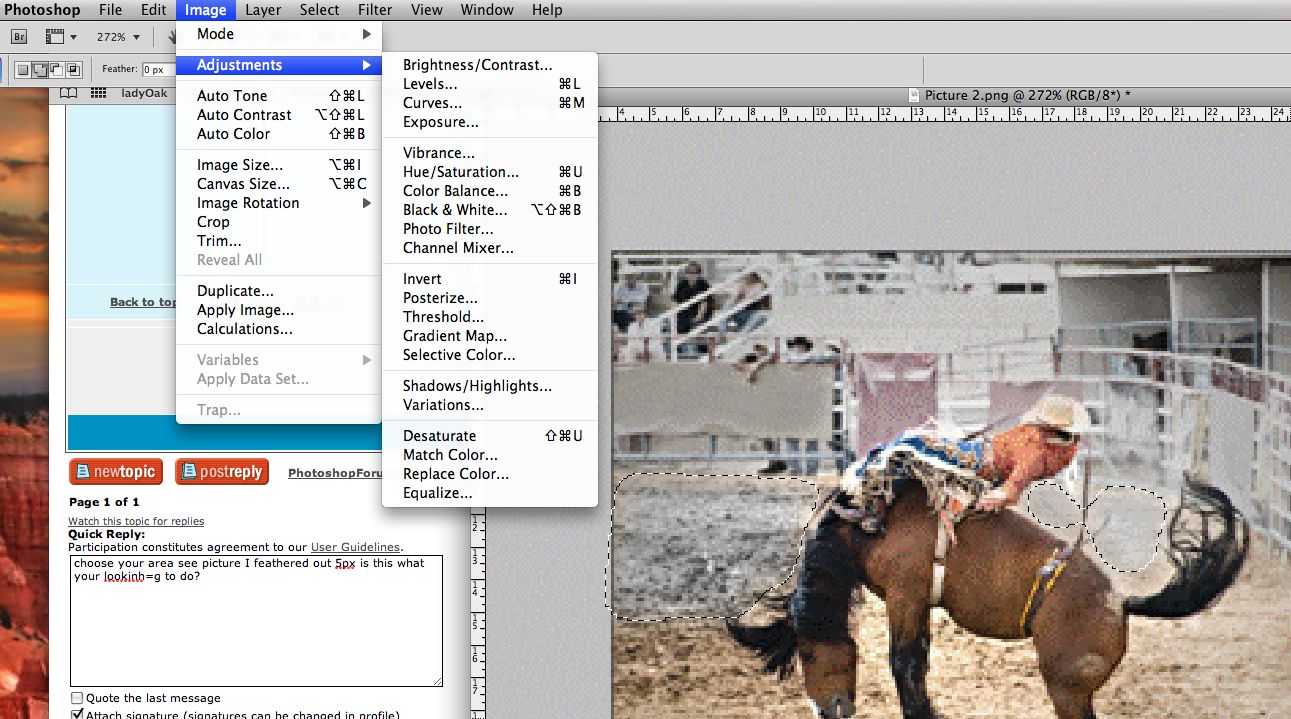
Task: Open the 272% zoom level dropdown
Action: (x=134, y=37)
